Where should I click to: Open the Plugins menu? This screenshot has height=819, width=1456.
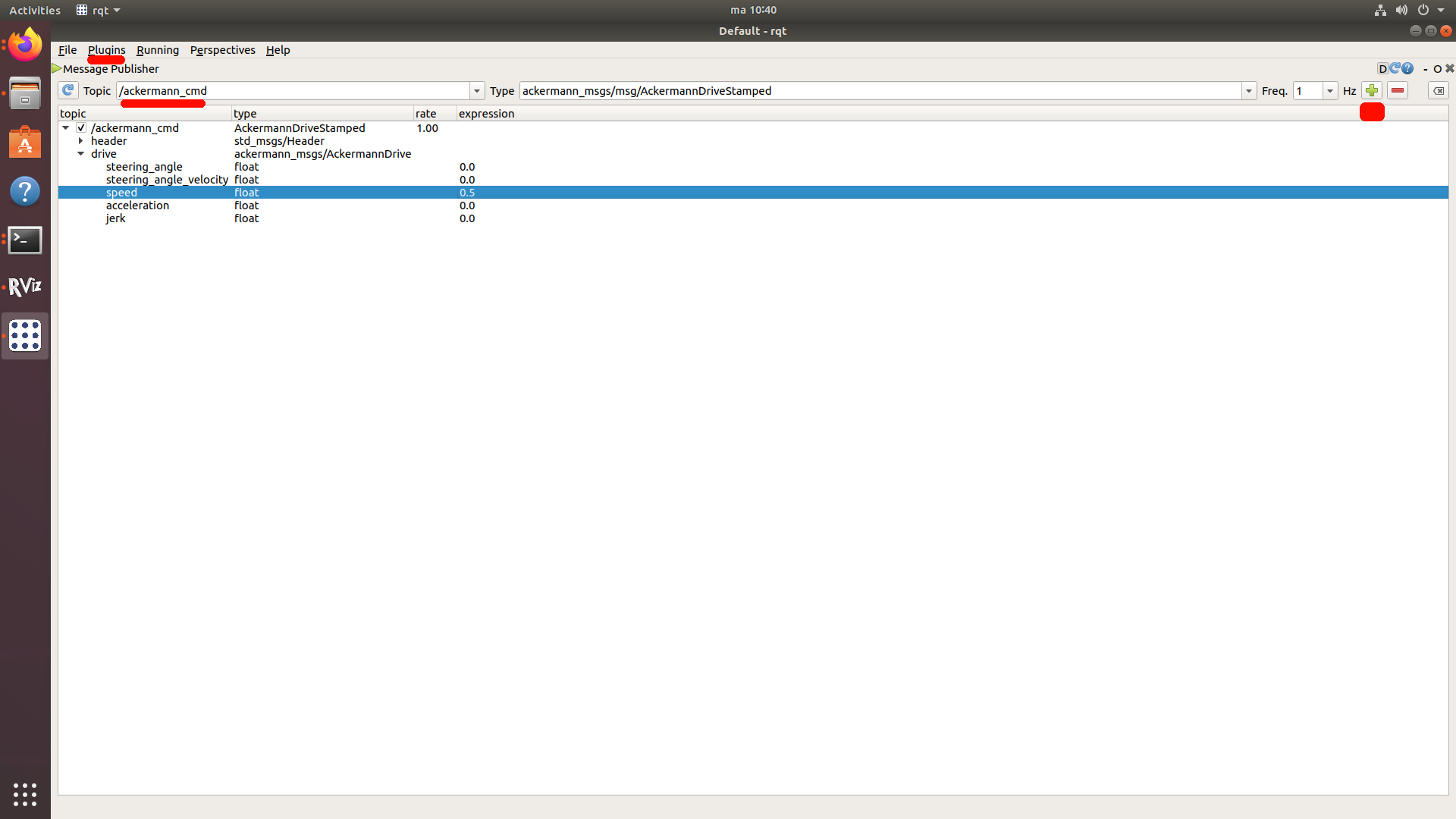tap(106, 50)
